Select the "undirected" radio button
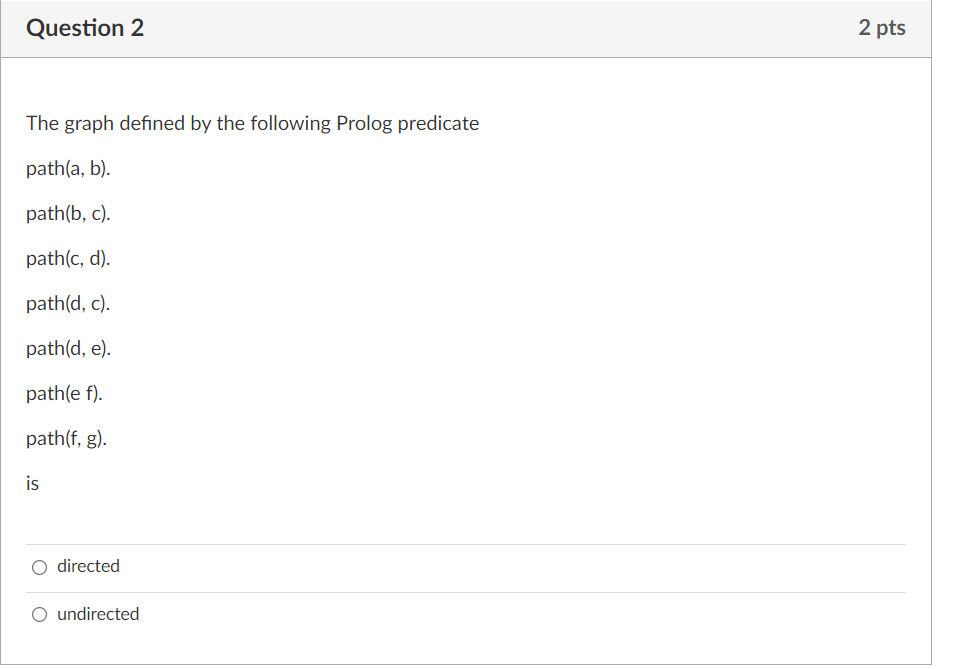This screenshot has height=669, width=956. coord(40,615)
